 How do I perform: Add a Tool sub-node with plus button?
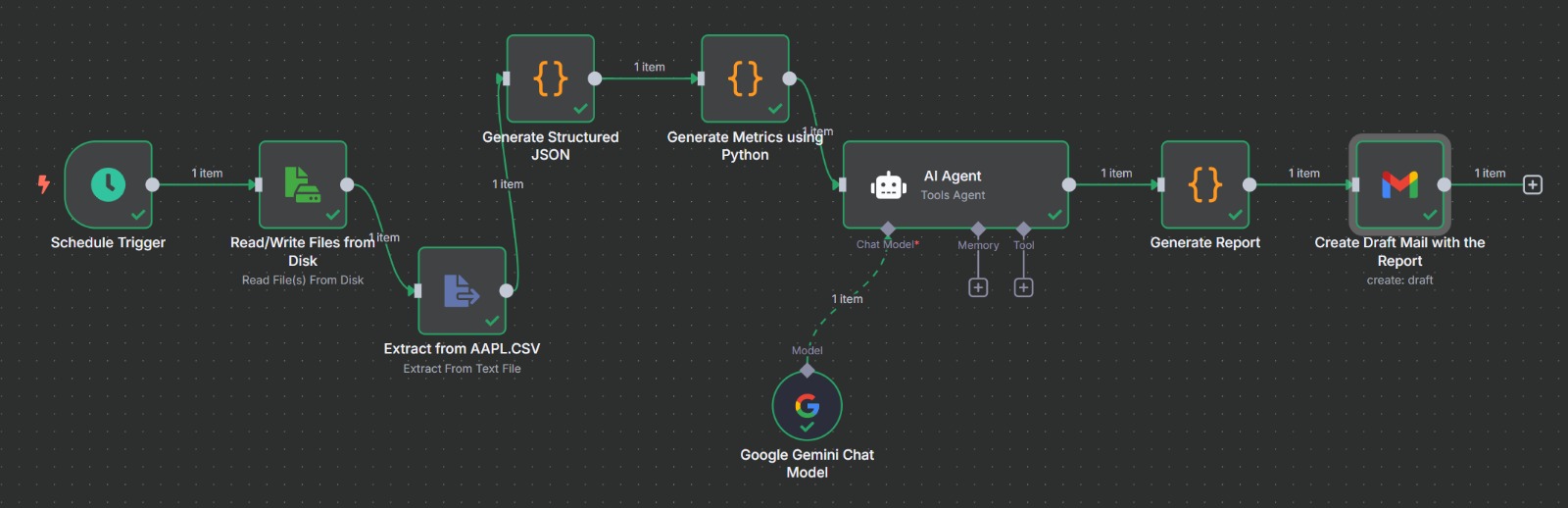(1023, 287)
